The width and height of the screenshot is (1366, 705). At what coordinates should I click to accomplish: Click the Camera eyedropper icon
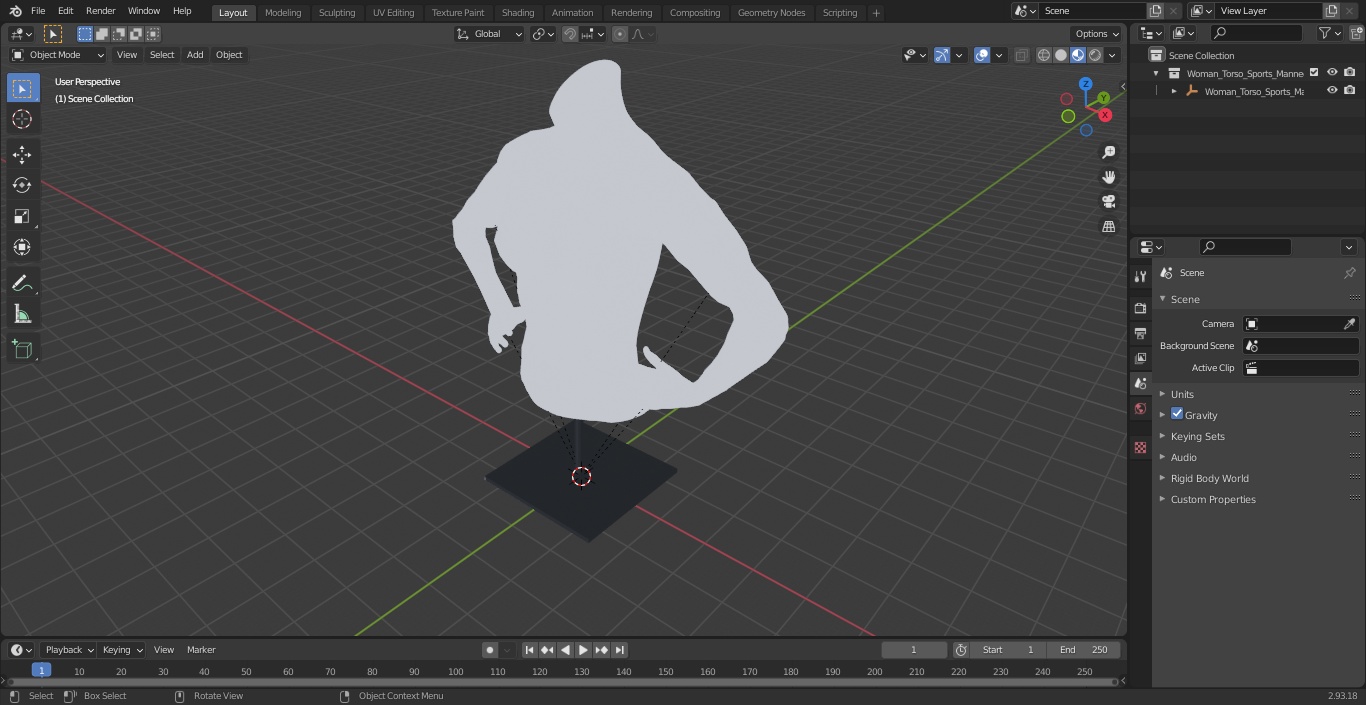[1349, 324]
